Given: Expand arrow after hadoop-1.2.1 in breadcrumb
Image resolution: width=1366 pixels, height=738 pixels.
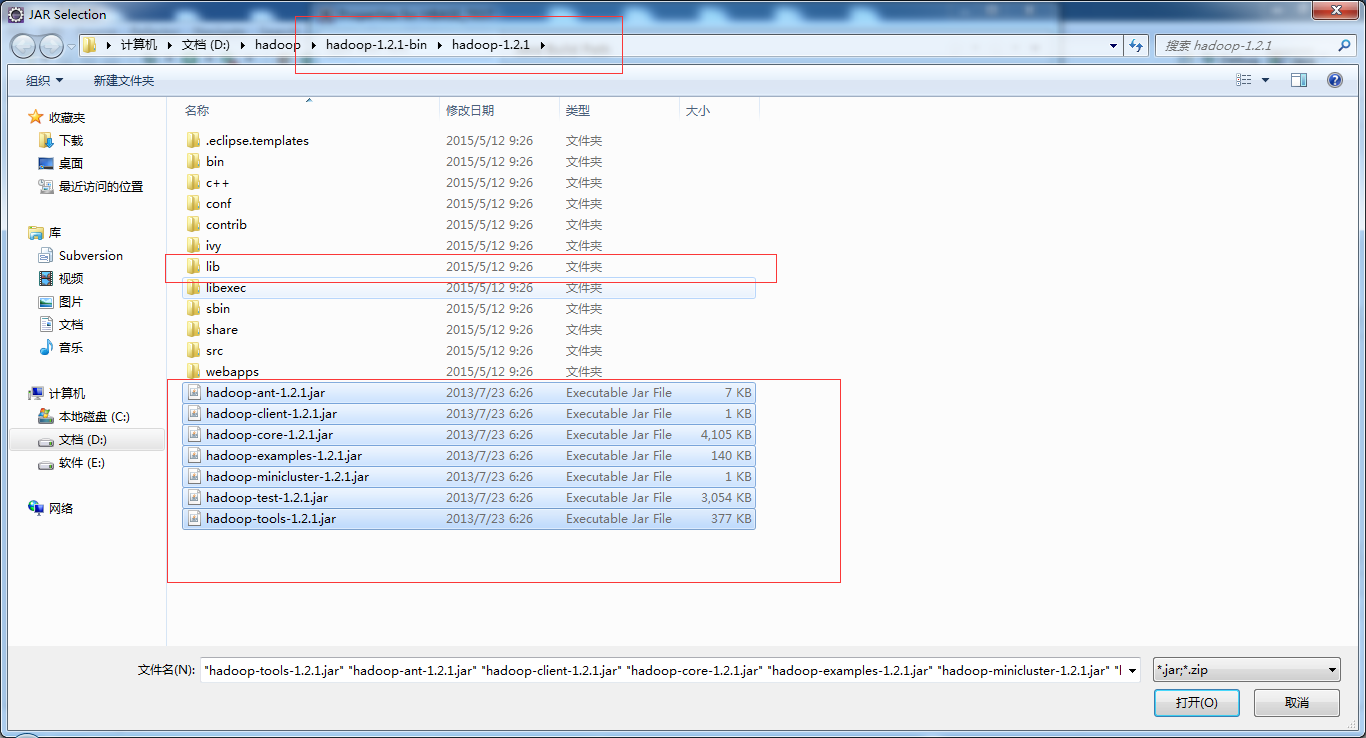Looking at the screenshot, I should pyautogui.click(x=543, y=45).
